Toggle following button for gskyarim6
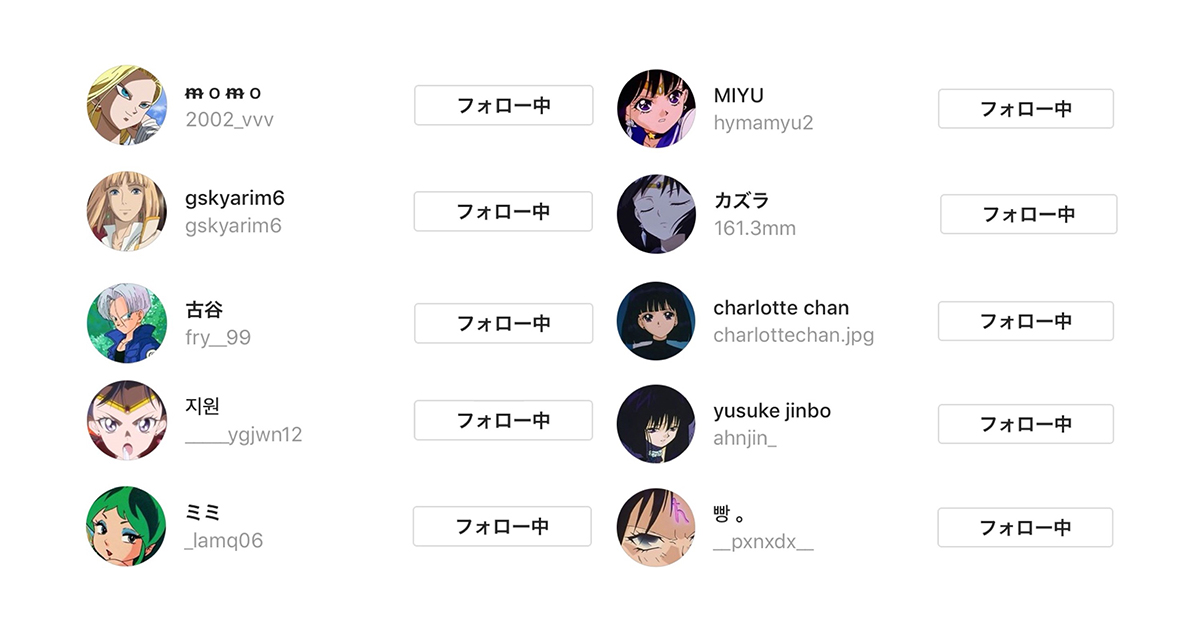 pyautogui.click(x=503, y=211)
